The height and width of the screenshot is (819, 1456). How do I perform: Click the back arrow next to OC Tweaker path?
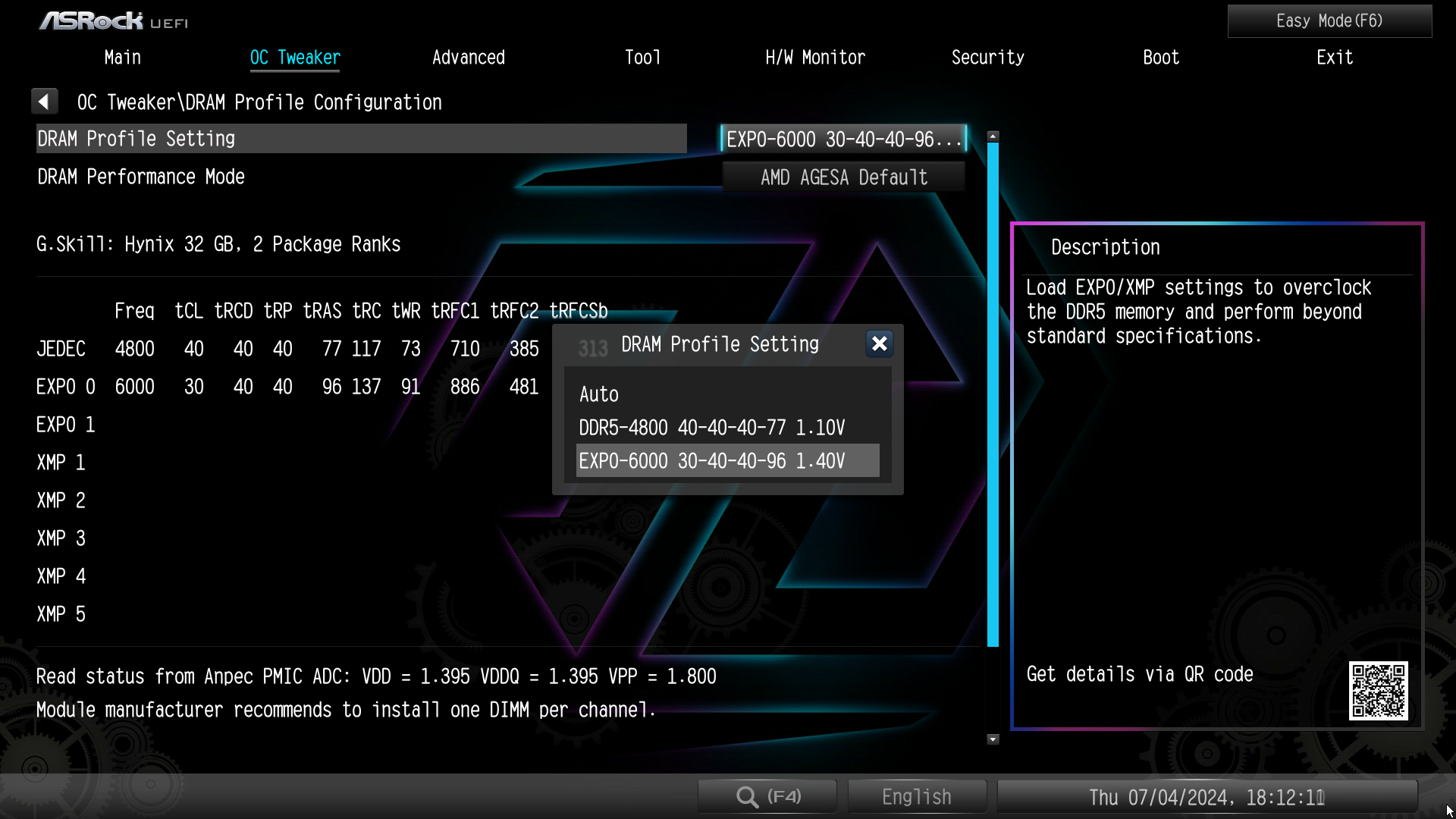click(44, 102)
